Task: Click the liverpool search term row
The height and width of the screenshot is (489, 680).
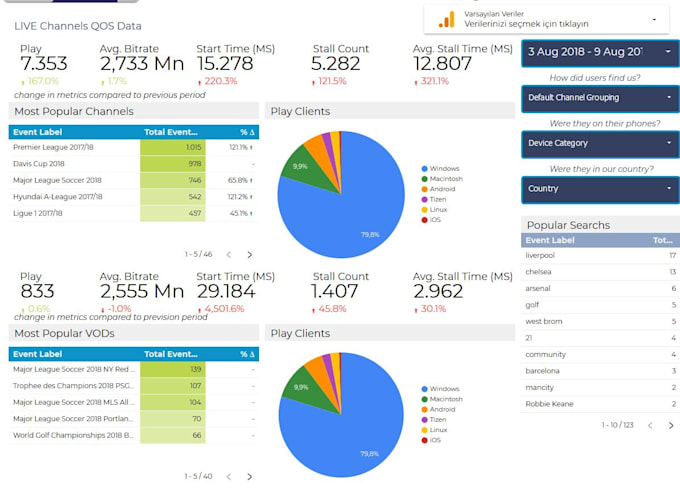Action: [x=599, y=255]
